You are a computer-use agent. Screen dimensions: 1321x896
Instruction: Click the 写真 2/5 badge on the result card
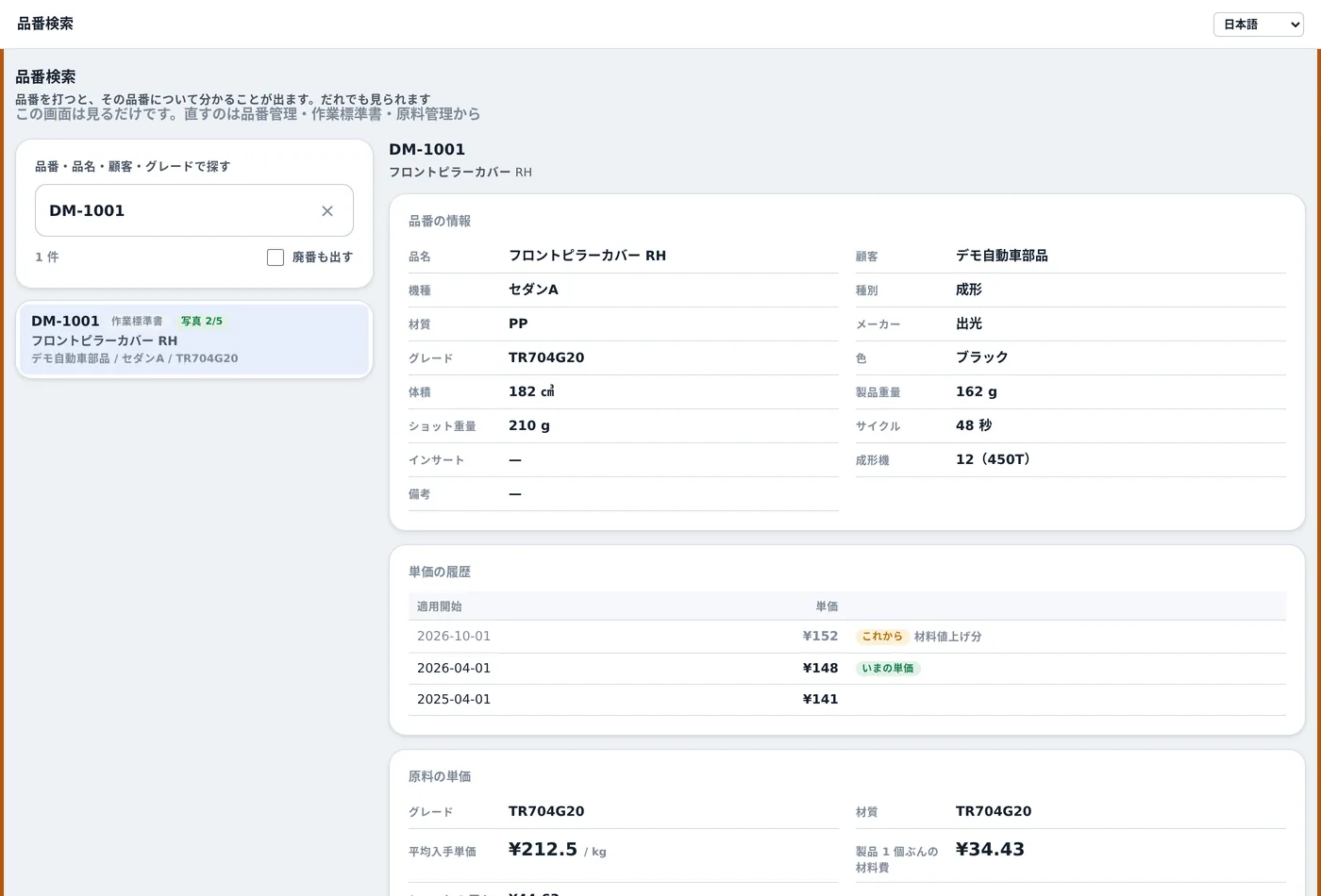coord(202,322)
